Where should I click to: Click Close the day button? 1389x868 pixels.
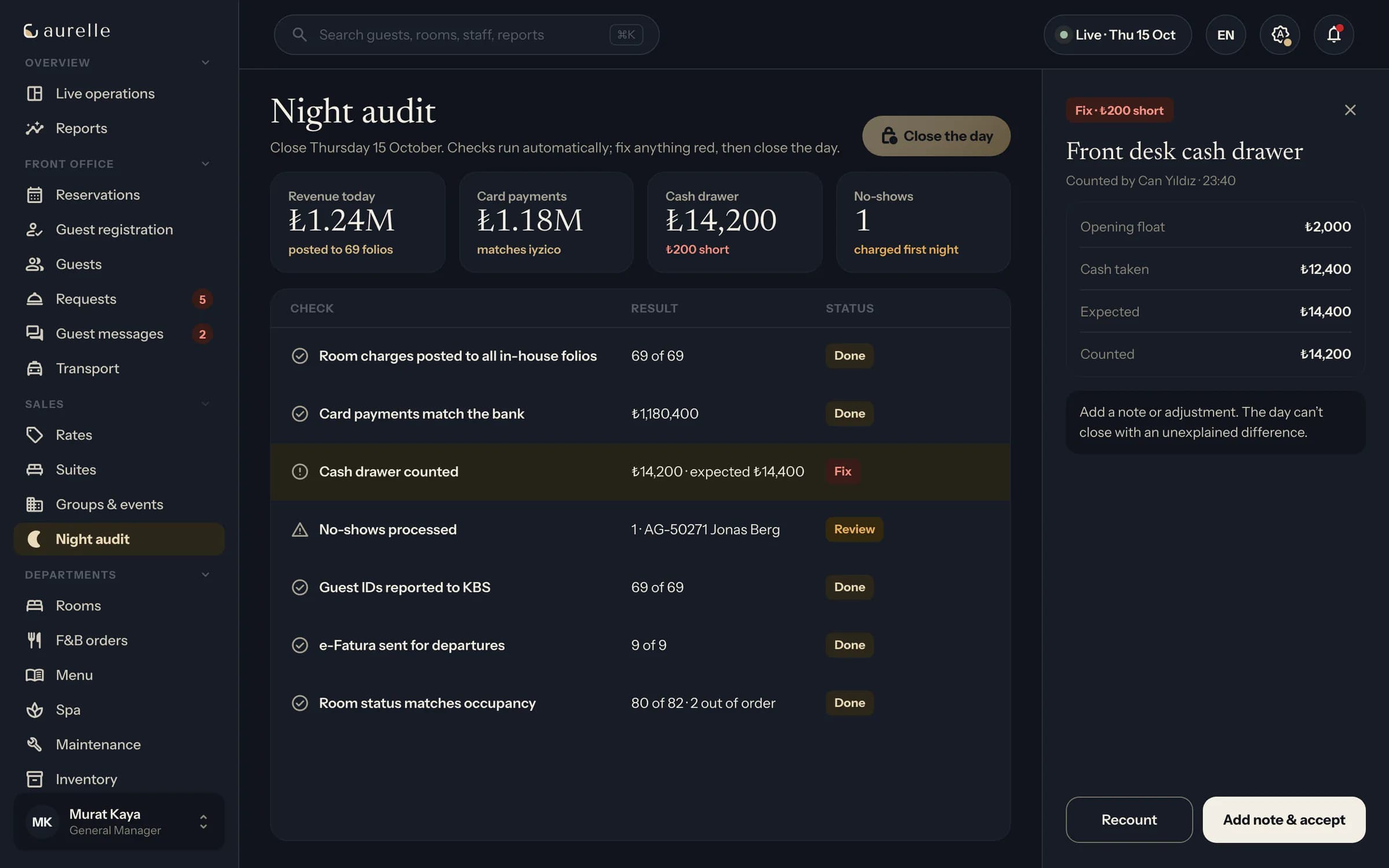[936, 136]
